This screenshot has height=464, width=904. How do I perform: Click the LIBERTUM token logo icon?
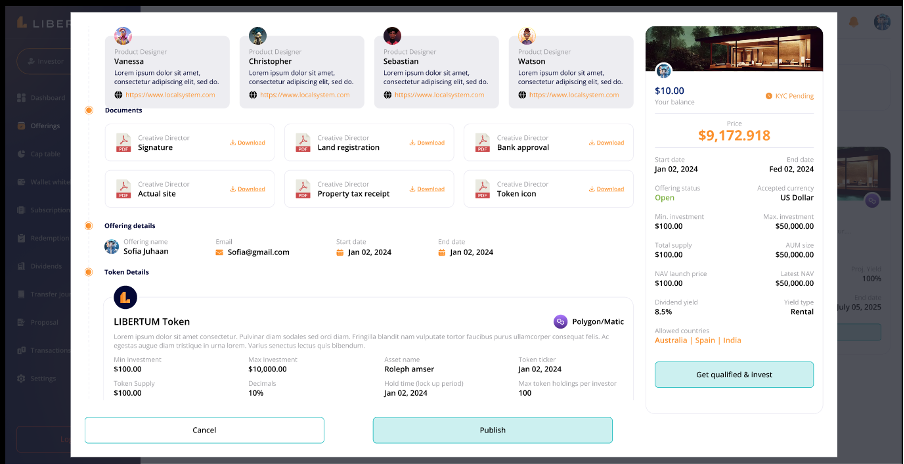(x=125, y=297)
